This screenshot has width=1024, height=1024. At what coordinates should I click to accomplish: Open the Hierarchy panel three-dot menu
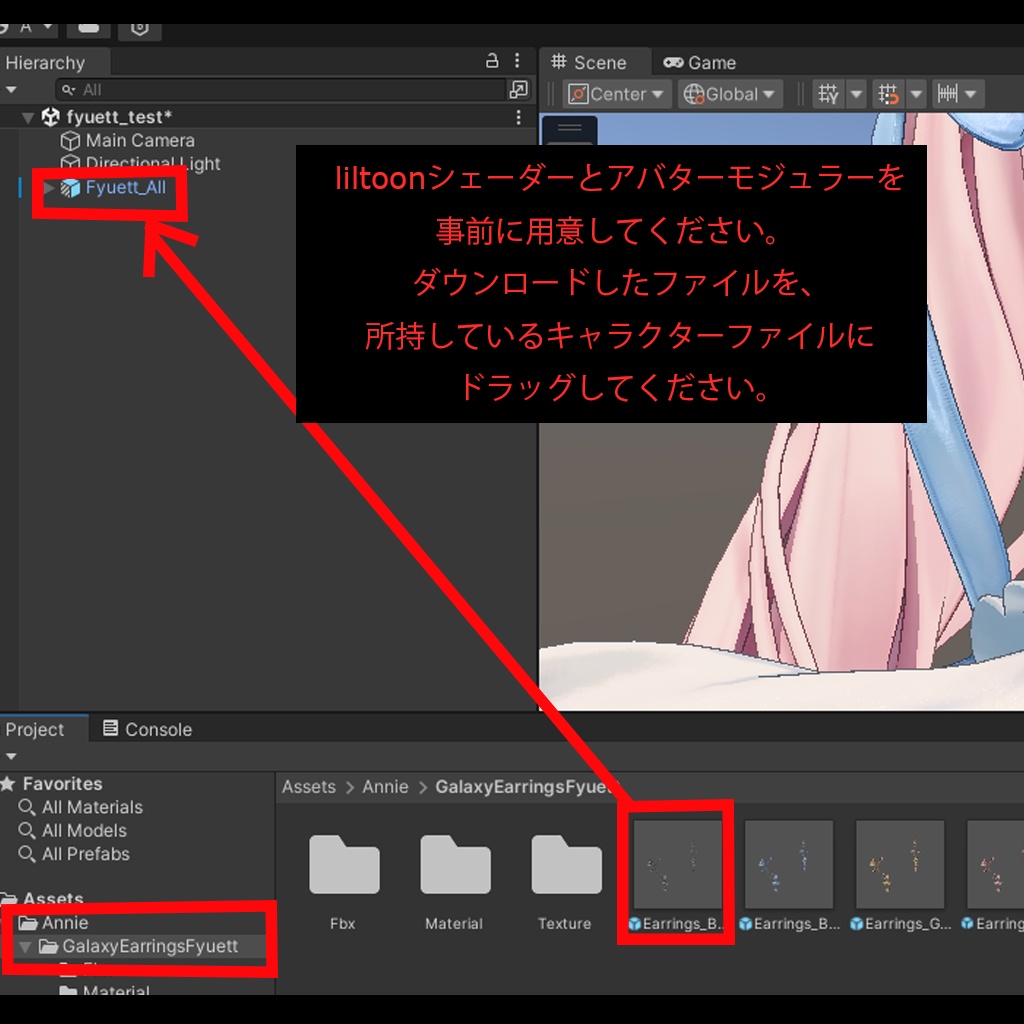517,61
